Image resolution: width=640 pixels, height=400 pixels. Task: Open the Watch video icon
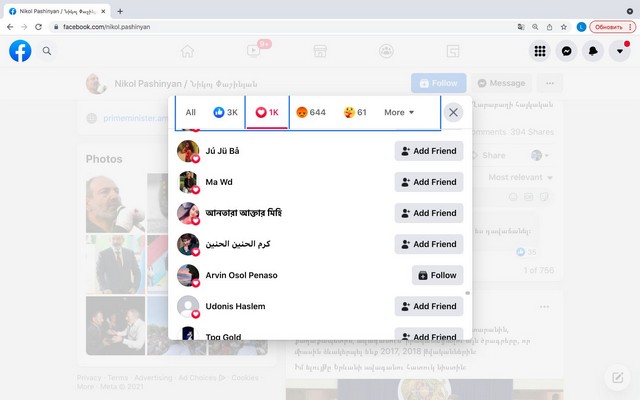pos(253,51)
